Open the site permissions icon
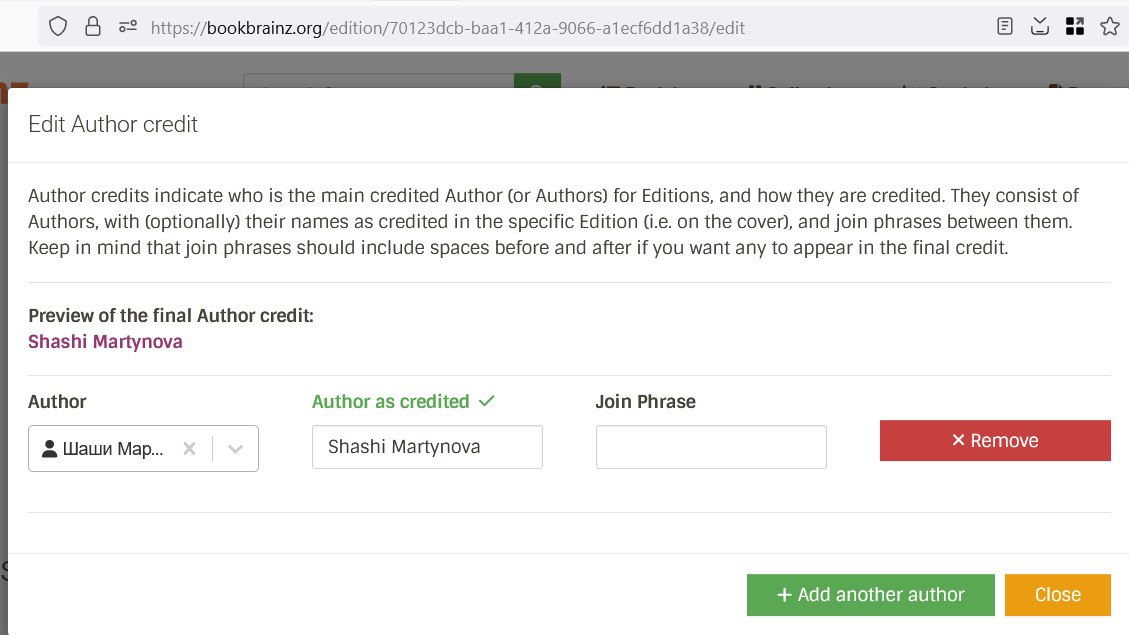The width and height of the screenshot is (1129, 635). (127, 27)
